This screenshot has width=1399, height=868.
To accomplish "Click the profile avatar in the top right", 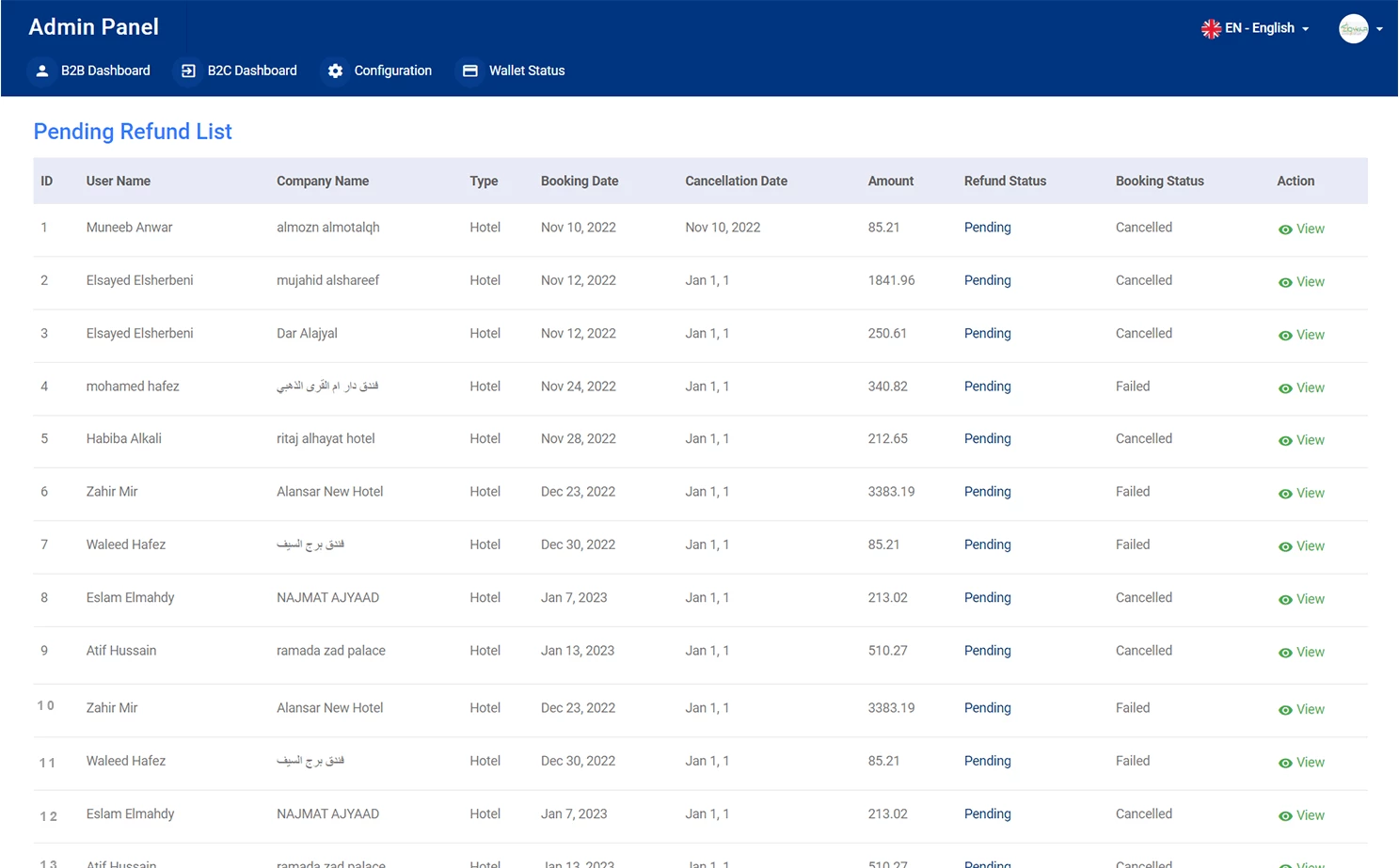I will point(1355,28).
